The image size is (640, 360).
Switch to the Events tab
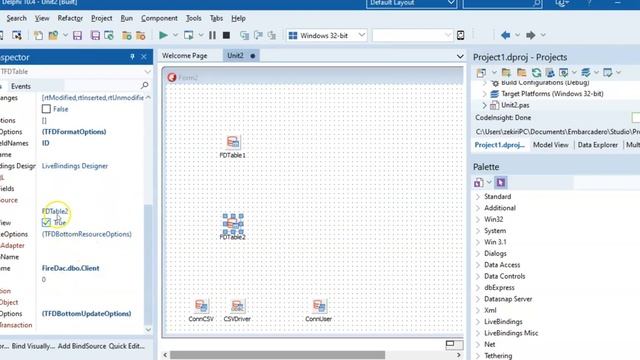coord(21,86)
